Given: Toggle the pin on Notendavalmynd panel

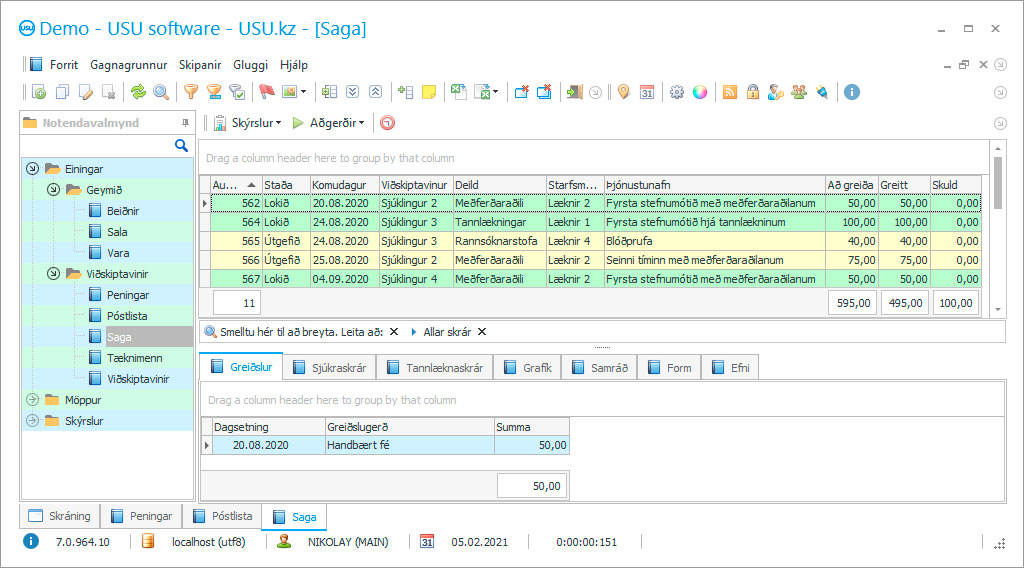Looking at the screenshot, I should click(185, 123).
